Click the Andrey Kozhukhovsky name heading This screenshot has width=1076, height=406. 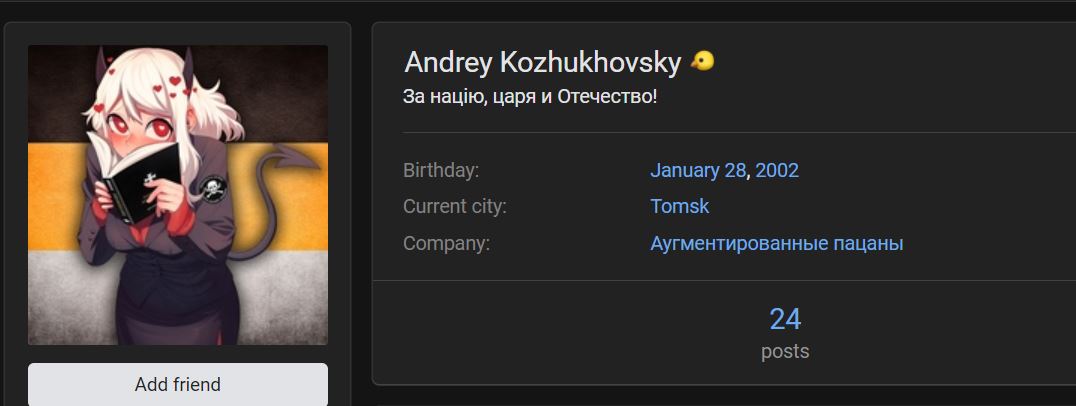pos(542,62)
